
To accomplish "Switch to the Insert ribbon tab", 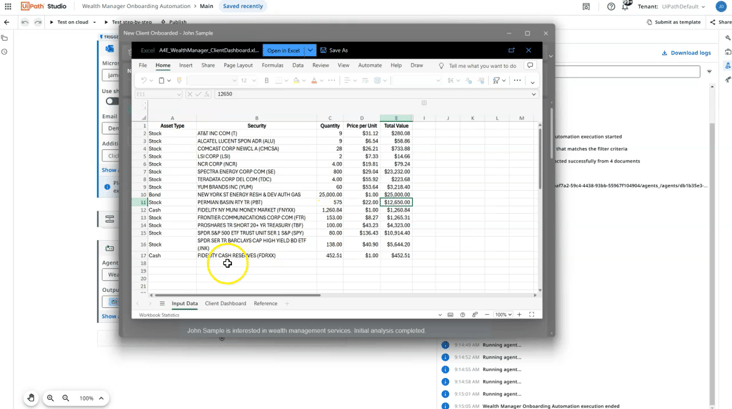I will (186, 65).
